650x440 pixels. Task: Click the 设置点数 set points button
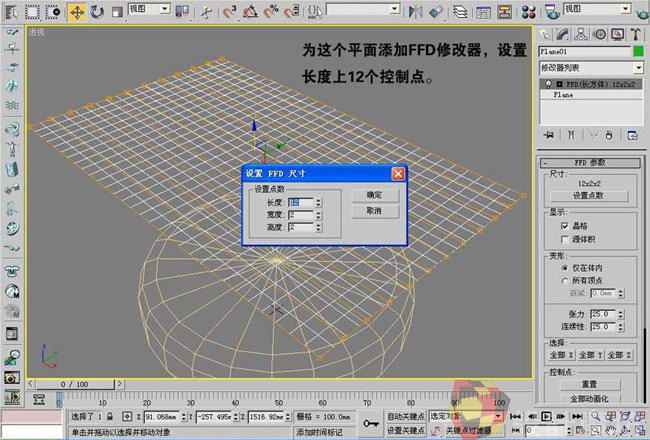coord(589,196)
